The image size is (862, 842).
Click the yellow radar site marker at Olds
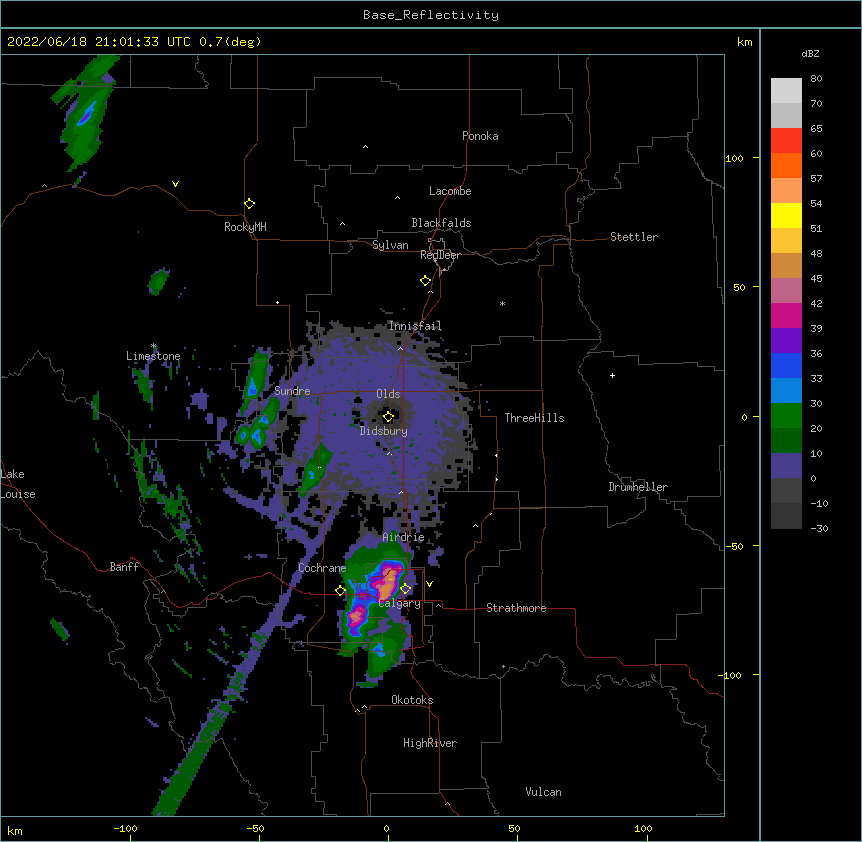[388, 416]
